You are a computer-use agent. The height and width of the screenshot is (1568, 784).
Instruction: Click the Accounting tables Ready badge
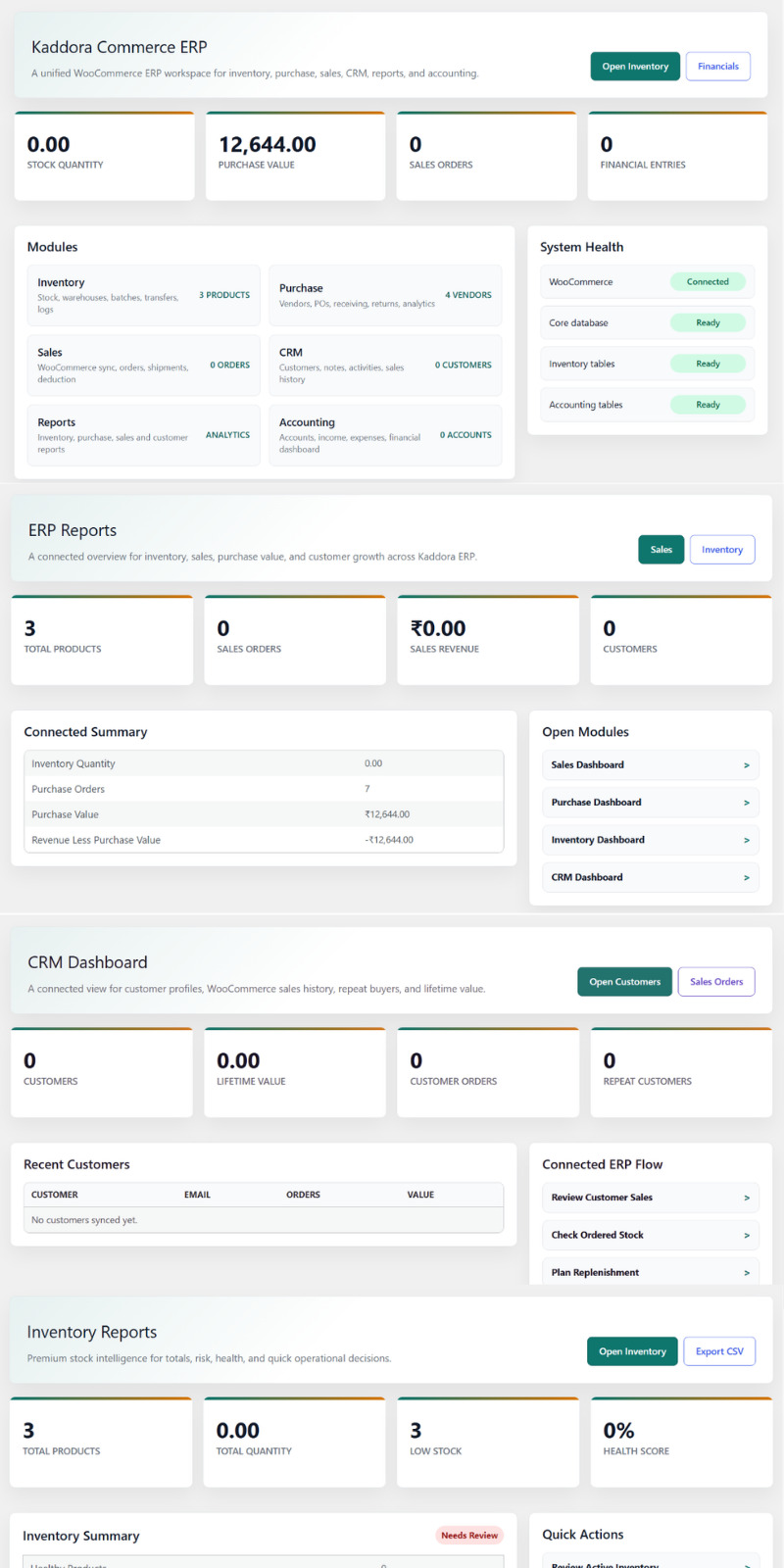point(708,405)
